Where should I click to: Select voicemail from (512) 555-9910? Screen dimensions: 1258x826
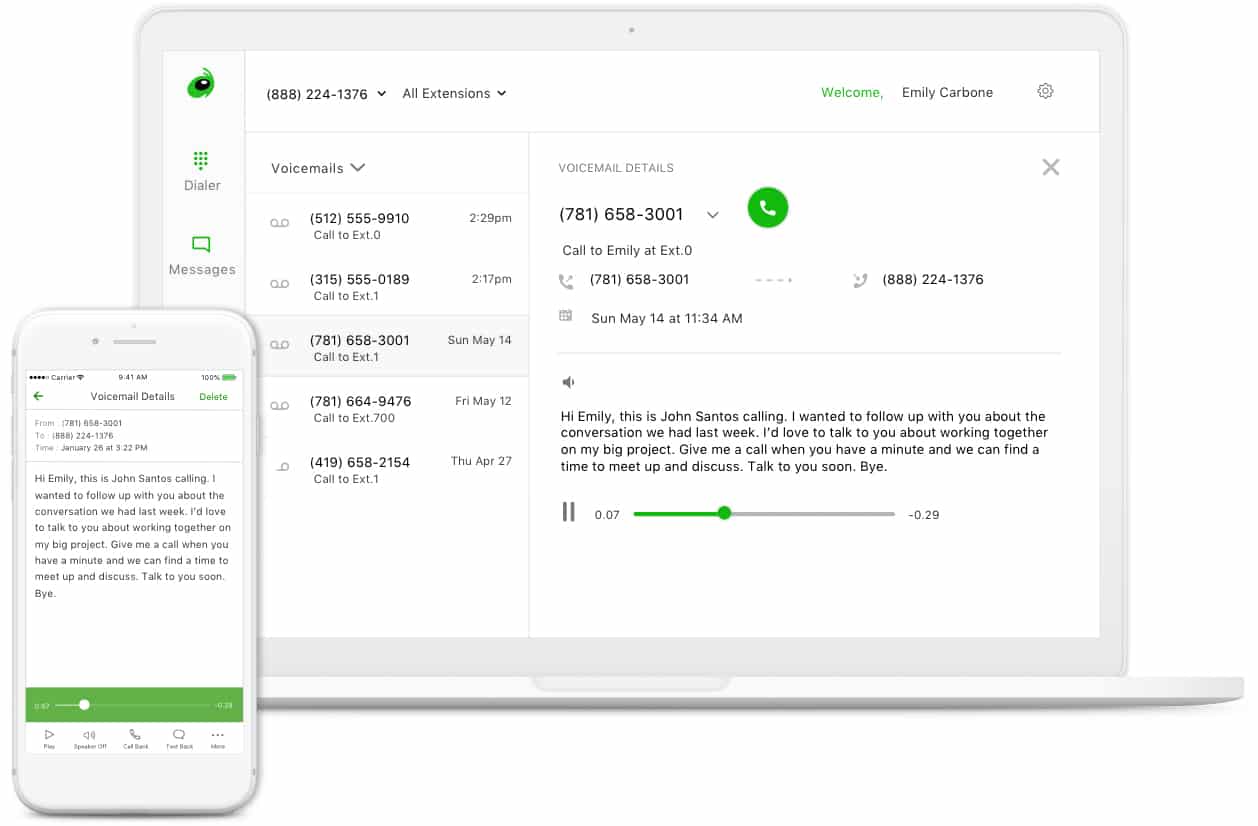(387, 226)
